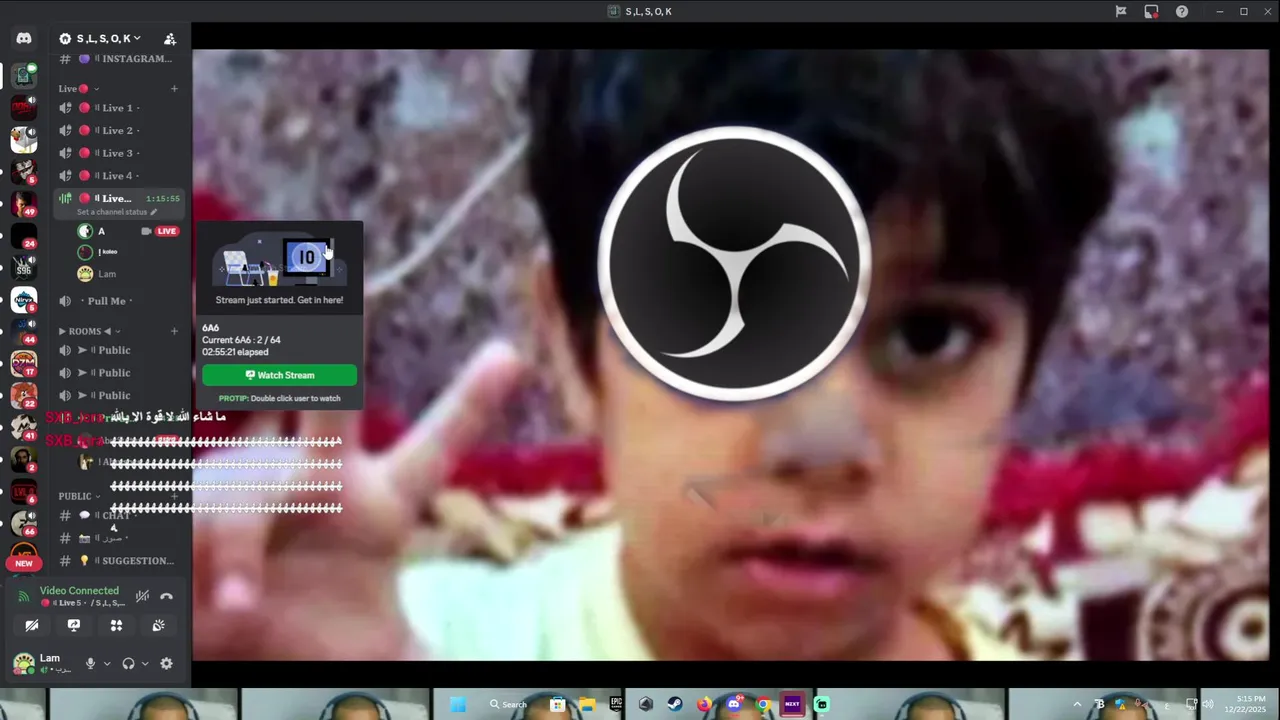Share your screen button
1280x720 pixels.
pos(74,625)
